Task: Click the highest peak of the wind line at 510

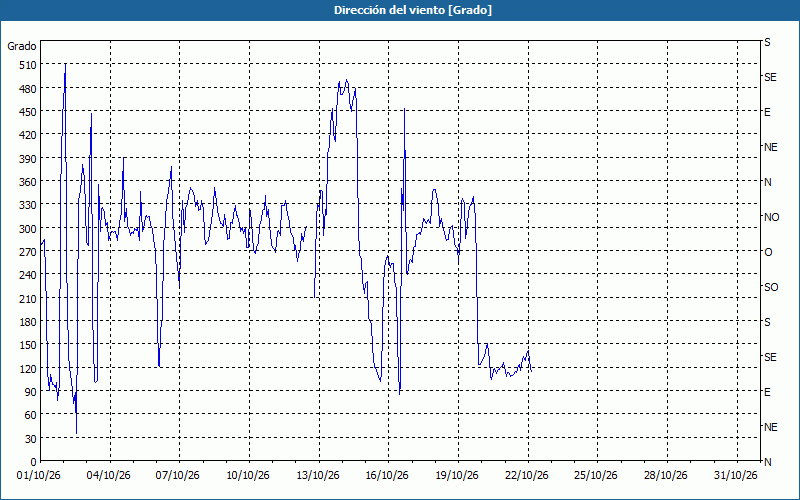Action: tap(65, 65)
